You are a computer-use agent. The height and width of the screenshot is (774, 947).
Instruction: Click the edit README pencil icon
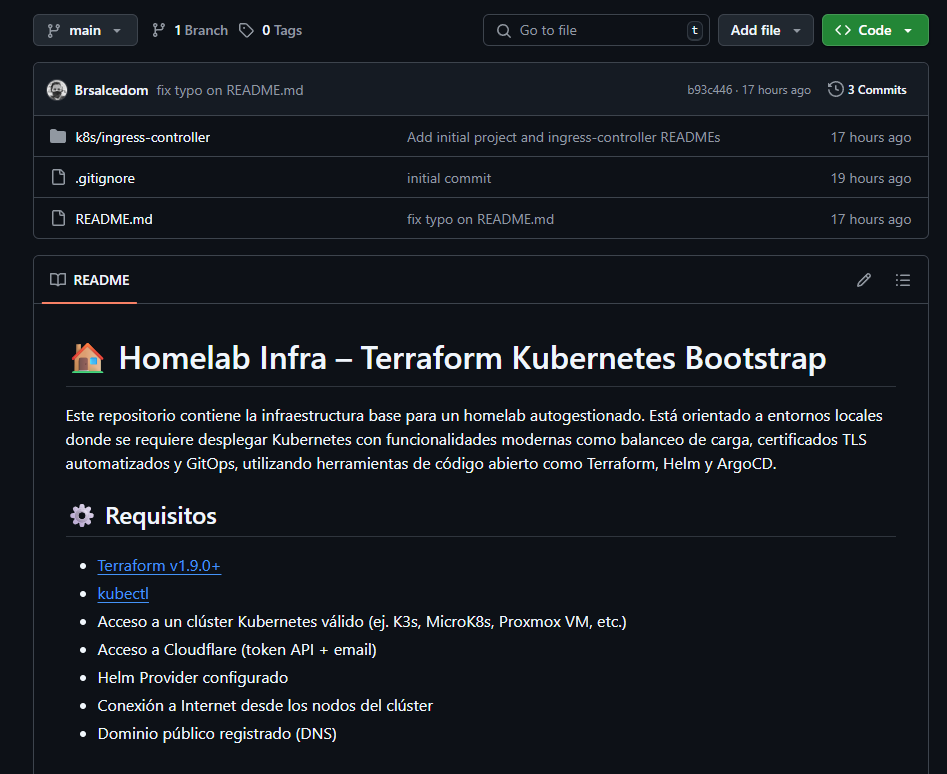864,280
